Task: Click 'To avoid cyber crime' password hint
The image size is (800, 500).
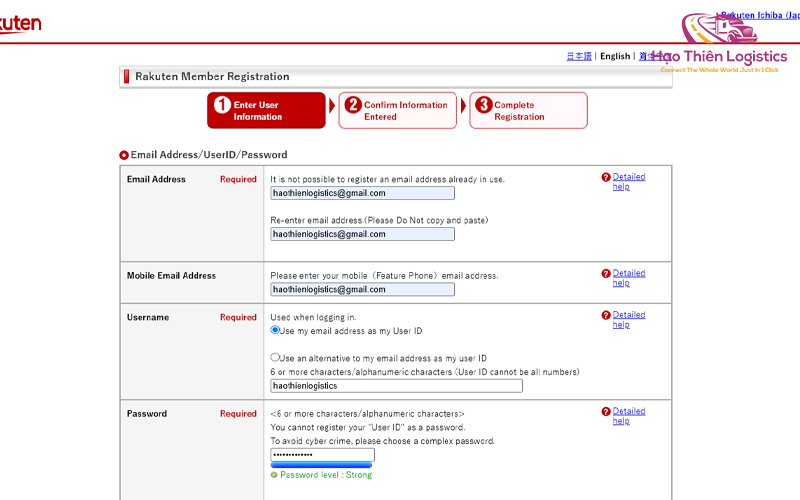Action: [382, 441]
